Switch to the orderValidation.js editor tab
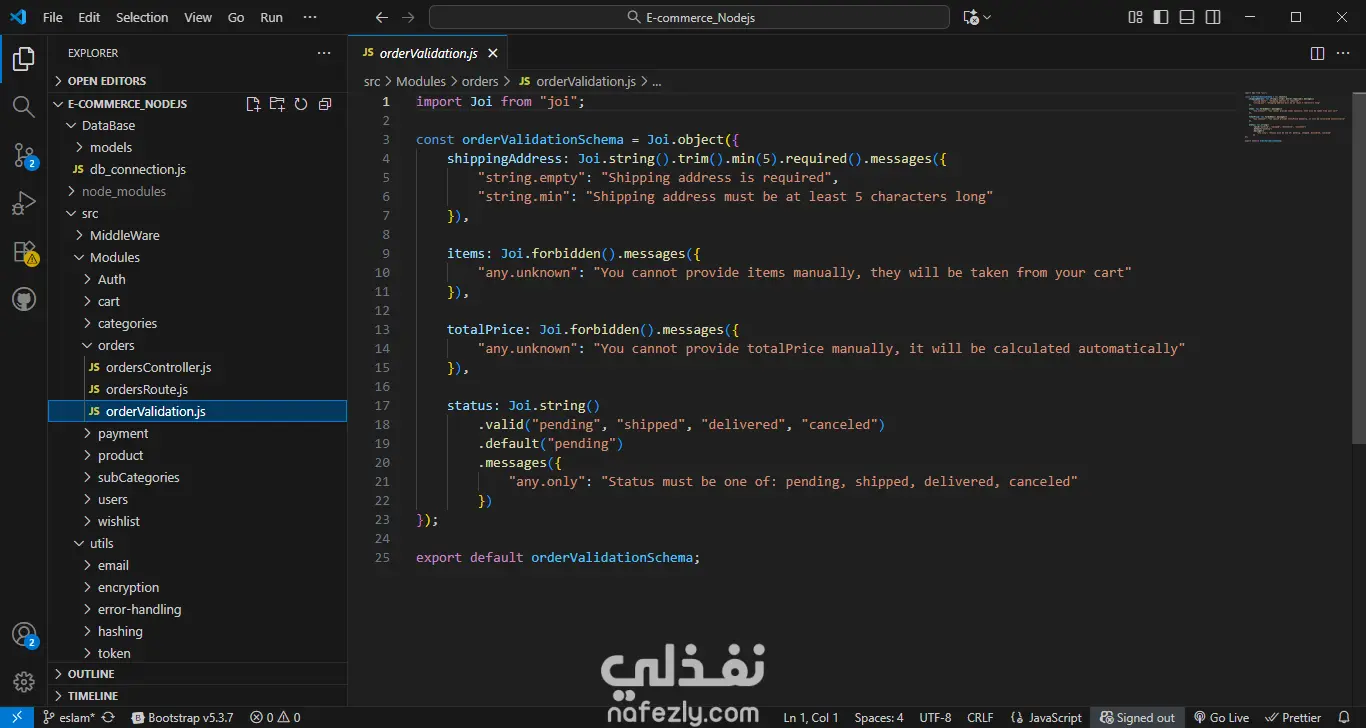The width and height of the screenshot is (1366, 728). coord(428,53)
